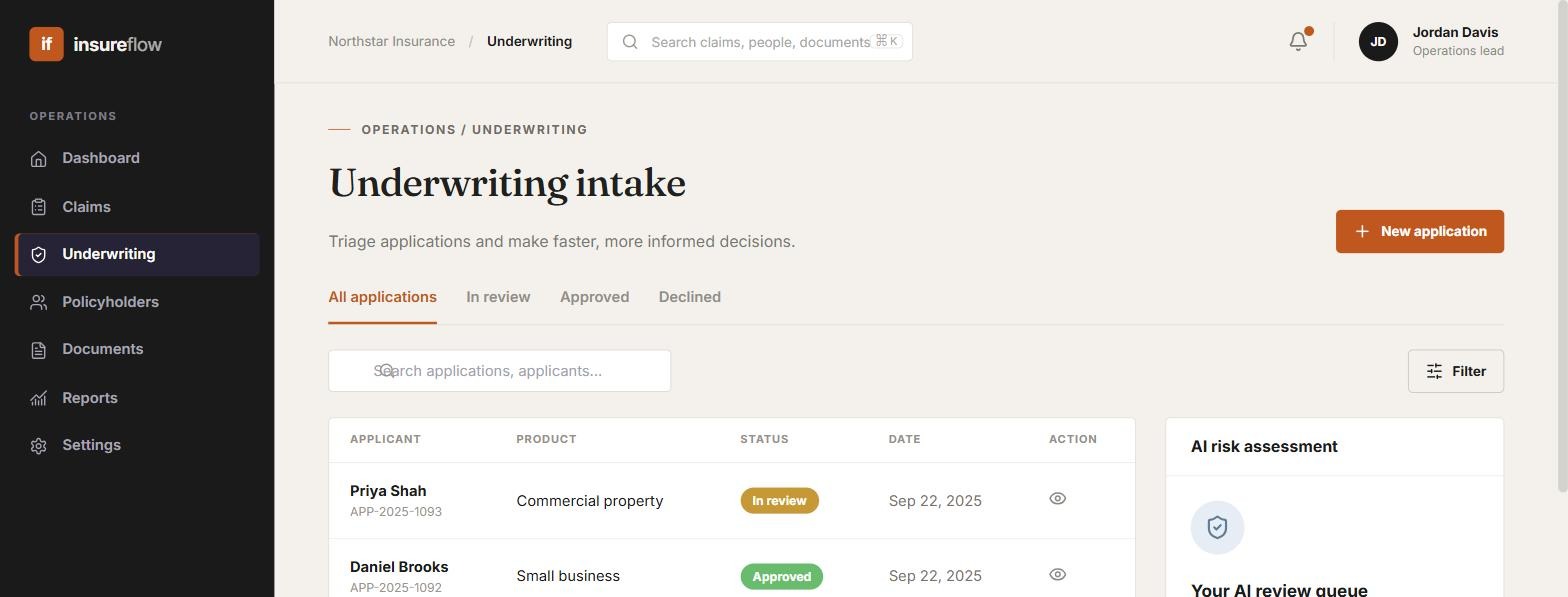The height and width of the screenshot is (597, 1568).
Task: Click Priya Shah's Sep 22, 2025 date
Action: (x=935, y=501)
